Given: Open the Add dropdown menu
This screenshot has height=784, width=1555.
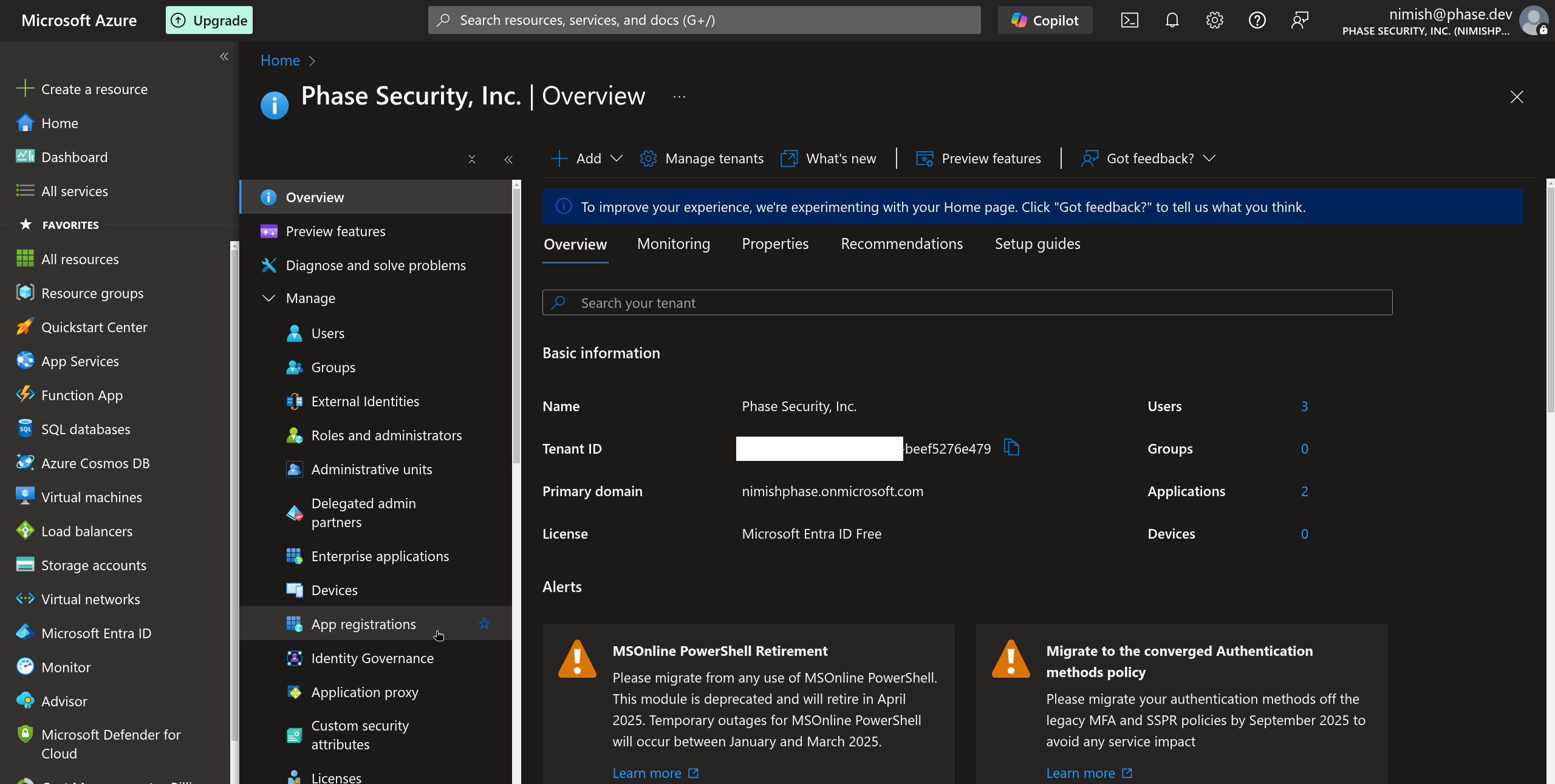Looking at the screenshot, I should [617, 159].
